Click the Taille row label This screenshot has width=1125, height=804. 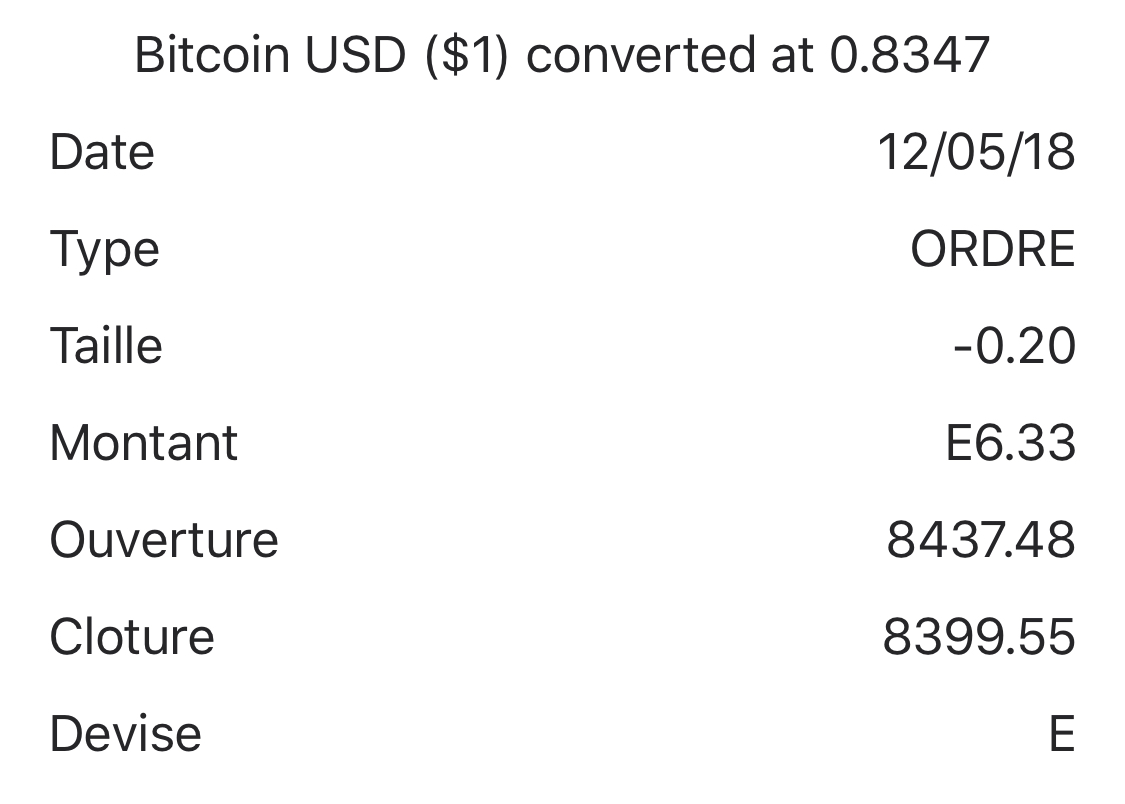click(x=106, y=347)
